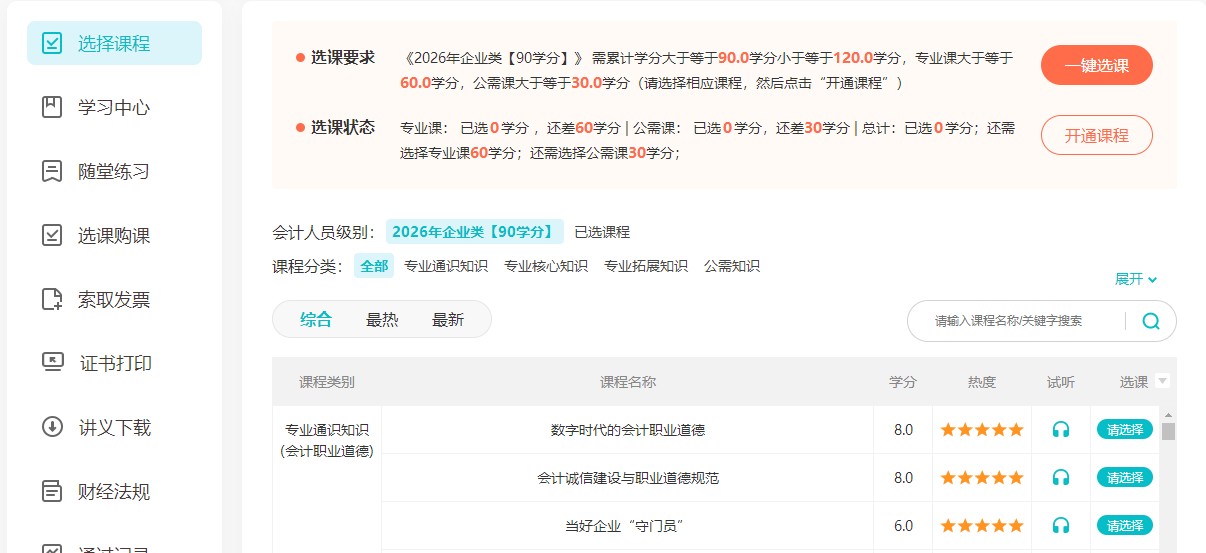Image resolution: width=1206 pixels, height=553 pixels.
Task: Click star rating of 数字时代的会计职业道德
Action: click(x=982, y=430)
